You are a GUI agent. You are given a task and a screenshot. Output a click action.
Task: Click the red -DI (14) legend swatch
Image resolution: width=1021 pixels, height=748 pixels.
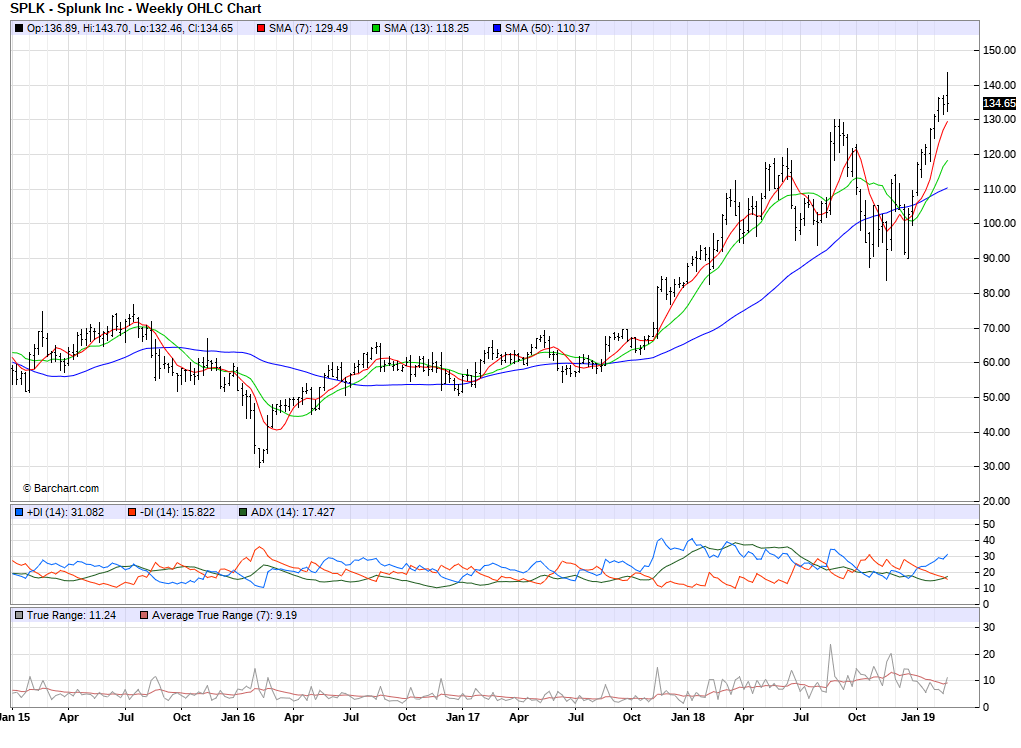point(132,512)
